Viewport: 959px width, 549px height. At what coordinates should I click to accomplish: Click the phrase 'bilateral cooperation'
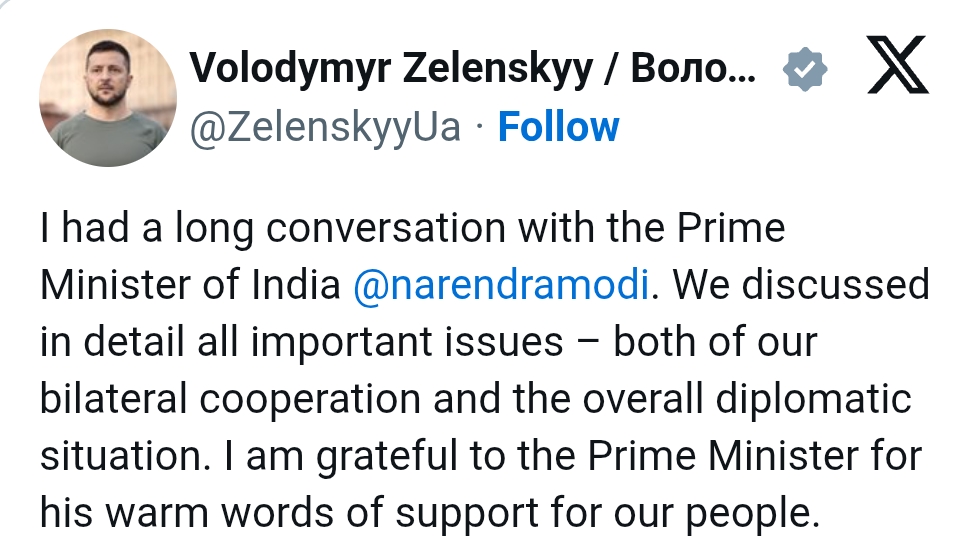pos(214,399)
